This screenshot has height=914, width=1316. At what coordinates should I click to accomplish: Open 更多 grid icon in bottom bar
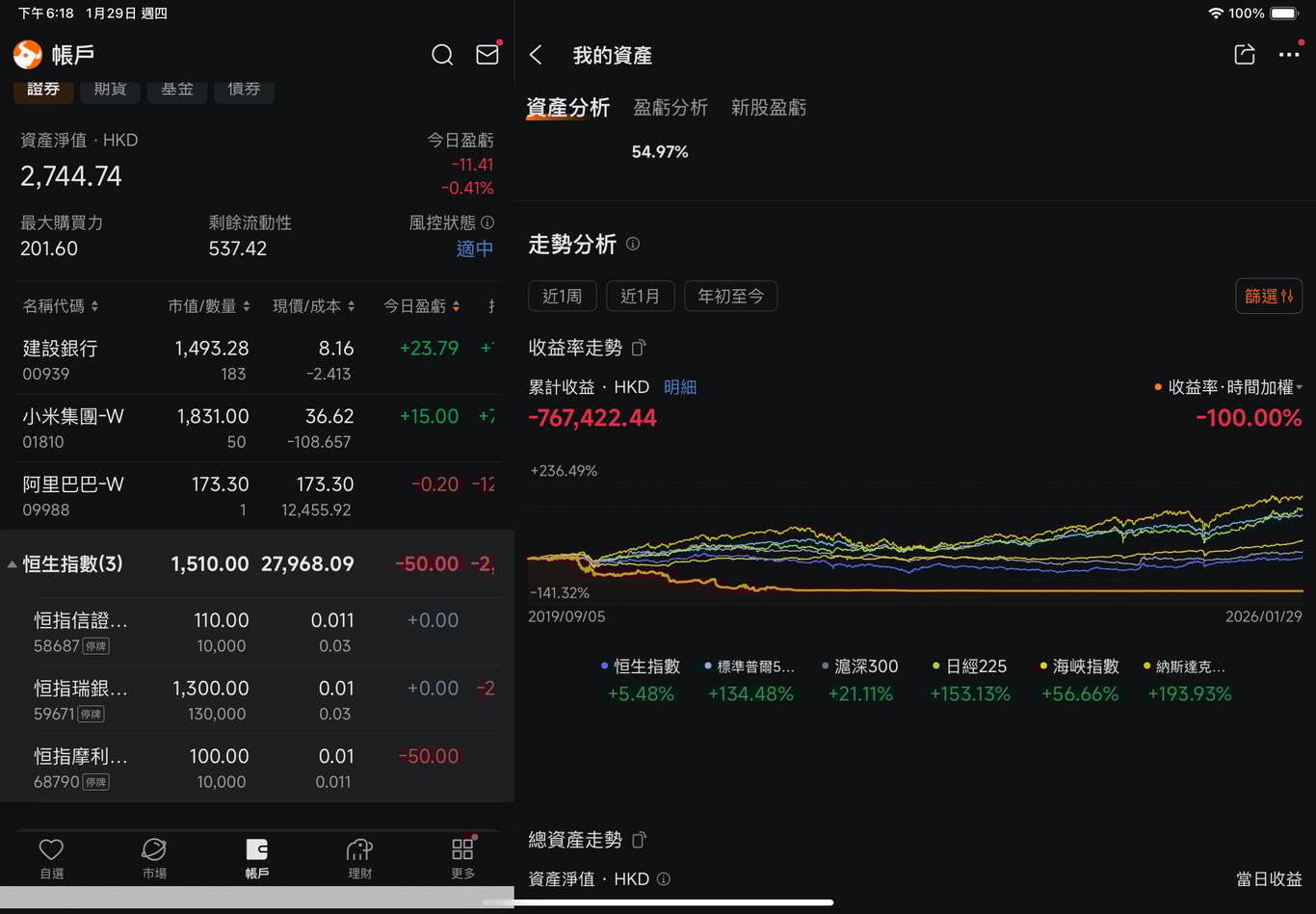[x=463, y=858]
